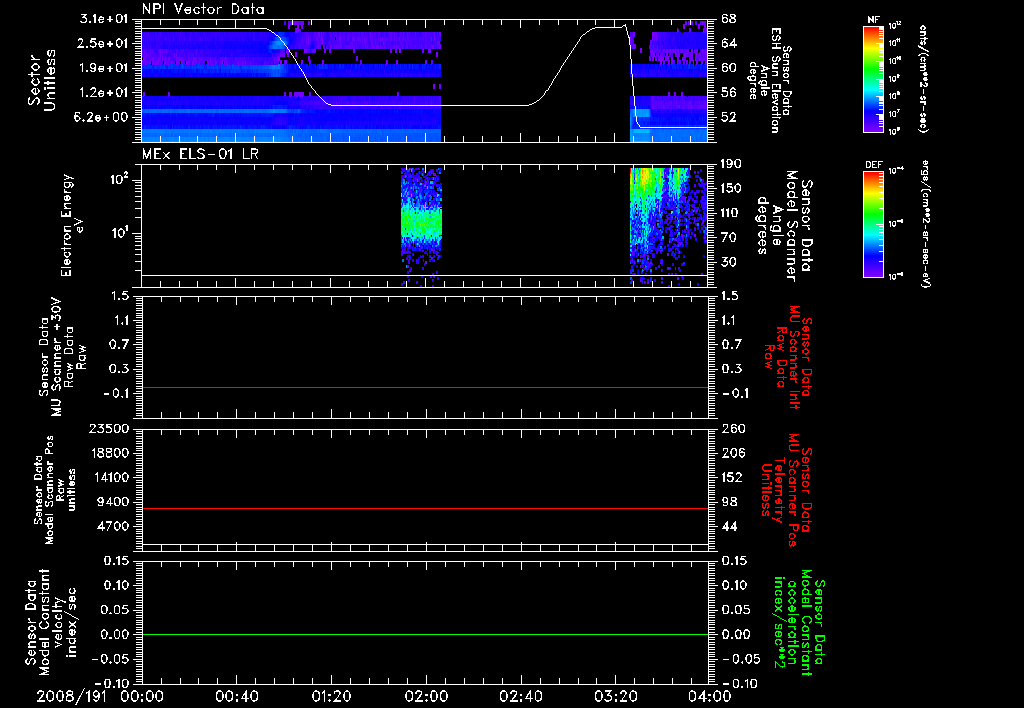Image resolution: width=1024 pixels, height=708 pixels.
Task: Click the 10¹² label on NF color bar
Action: click(x=895, y=26)
